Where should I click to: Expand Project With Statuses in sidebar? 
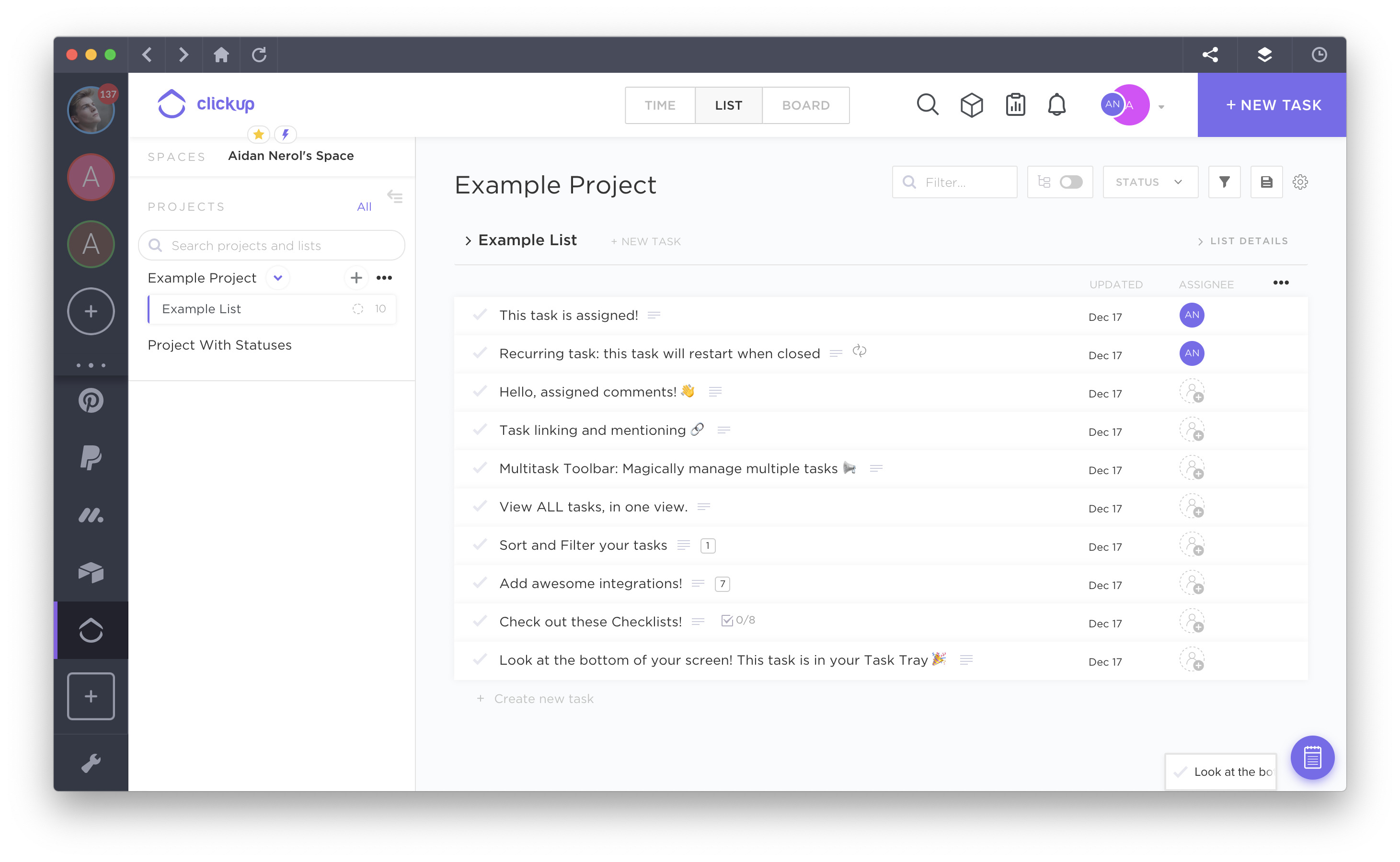click(x=219, y=344)
